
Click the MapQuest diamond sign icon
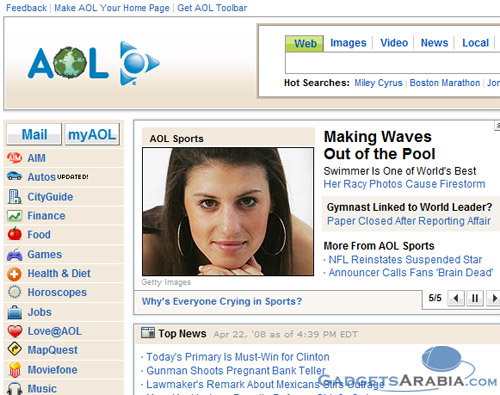click(x=15, y=349)
